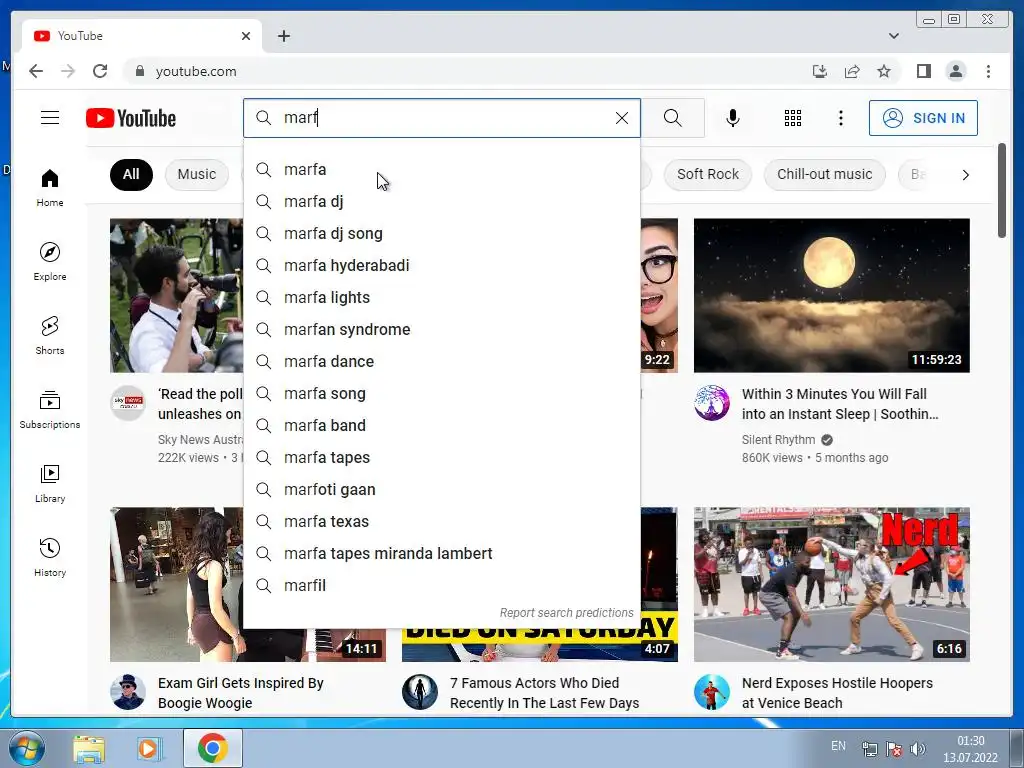Close the YouTube tab
The width and height of the screenshot is (1024, 768).
pos(246,36)
